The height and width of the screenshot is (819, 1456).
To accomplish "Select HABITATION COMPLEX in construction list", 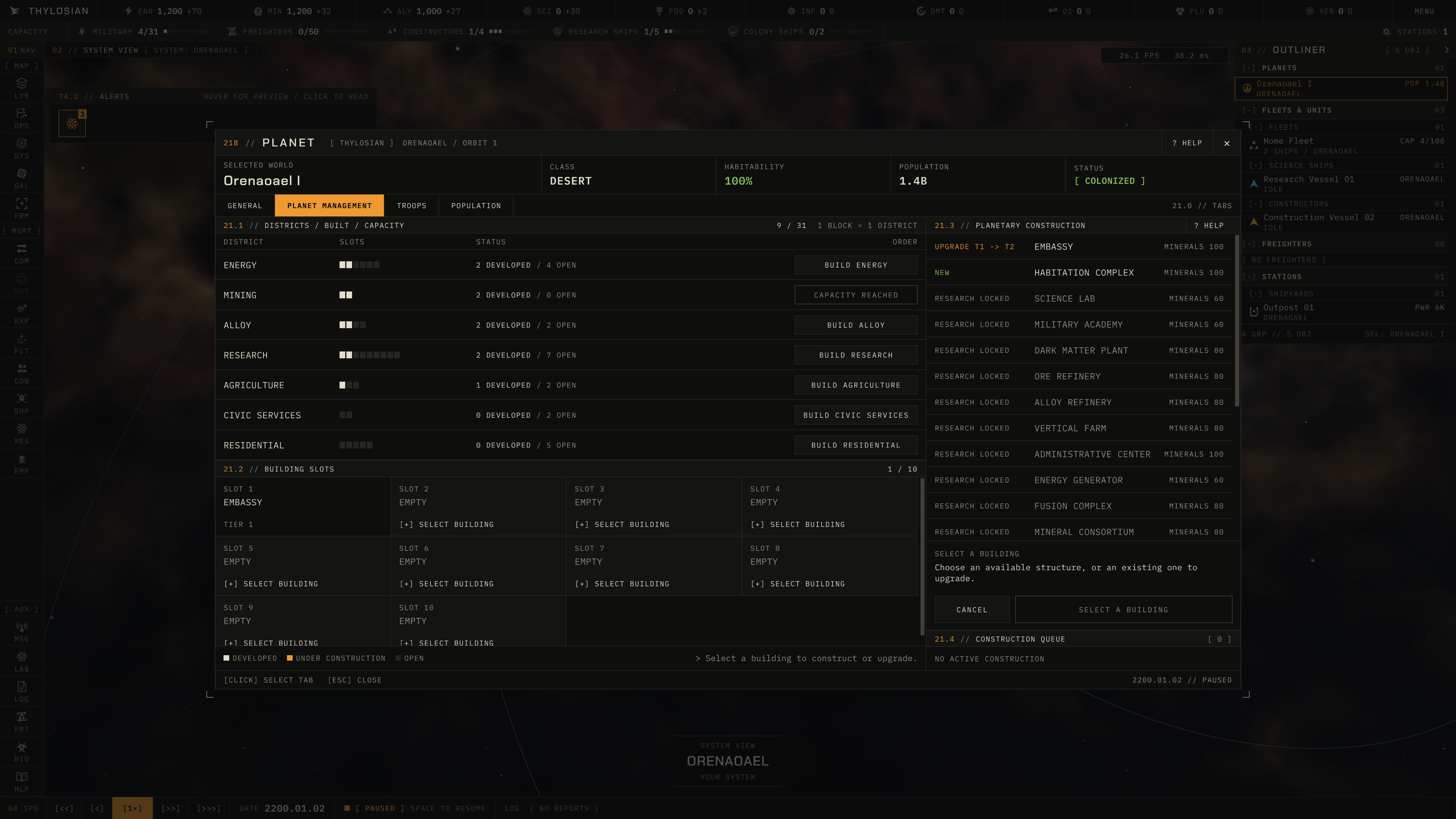I will point(1079,272).
